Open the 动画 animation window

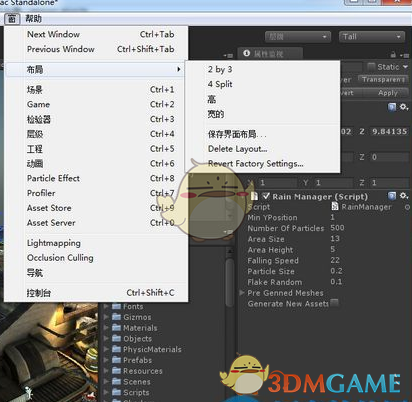97,163
